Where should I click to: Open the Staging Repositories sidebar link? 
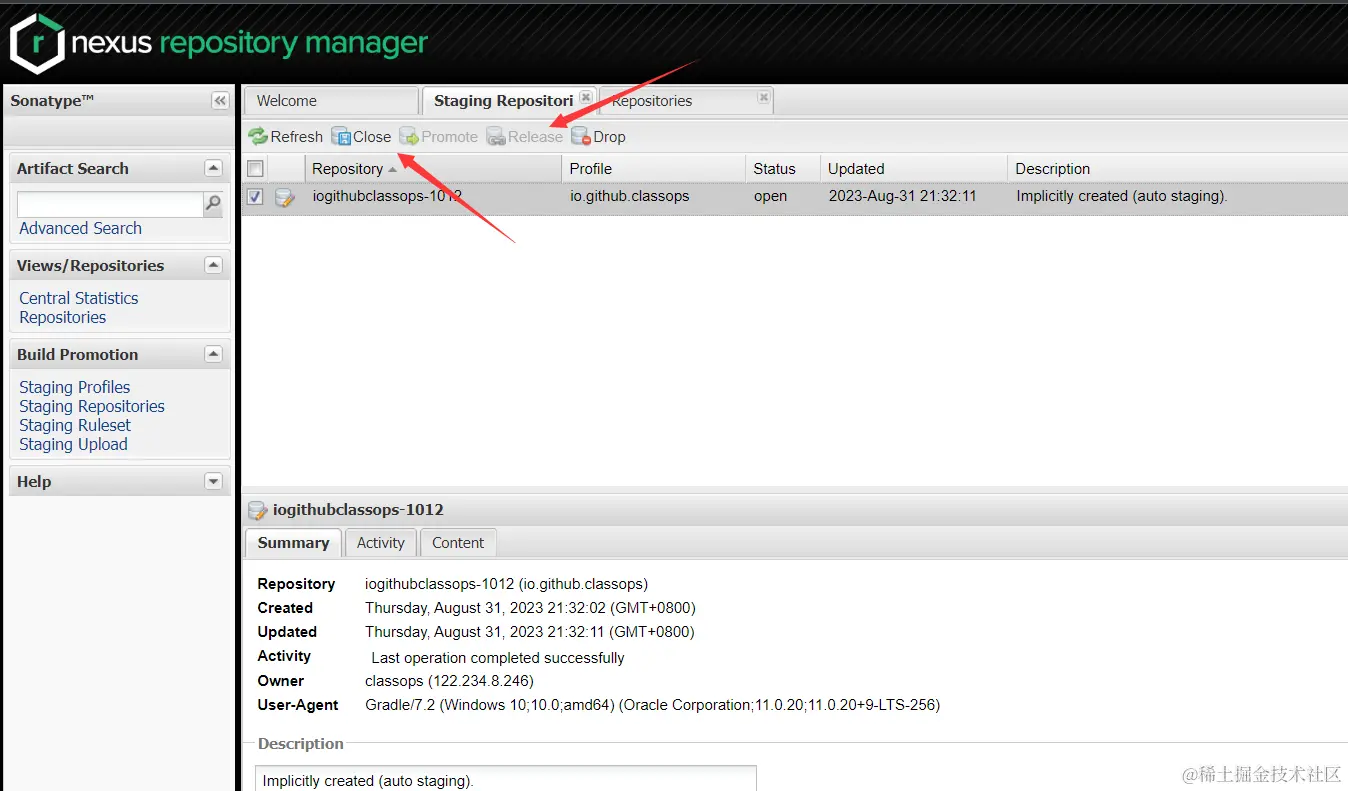[x=92, y=406]
